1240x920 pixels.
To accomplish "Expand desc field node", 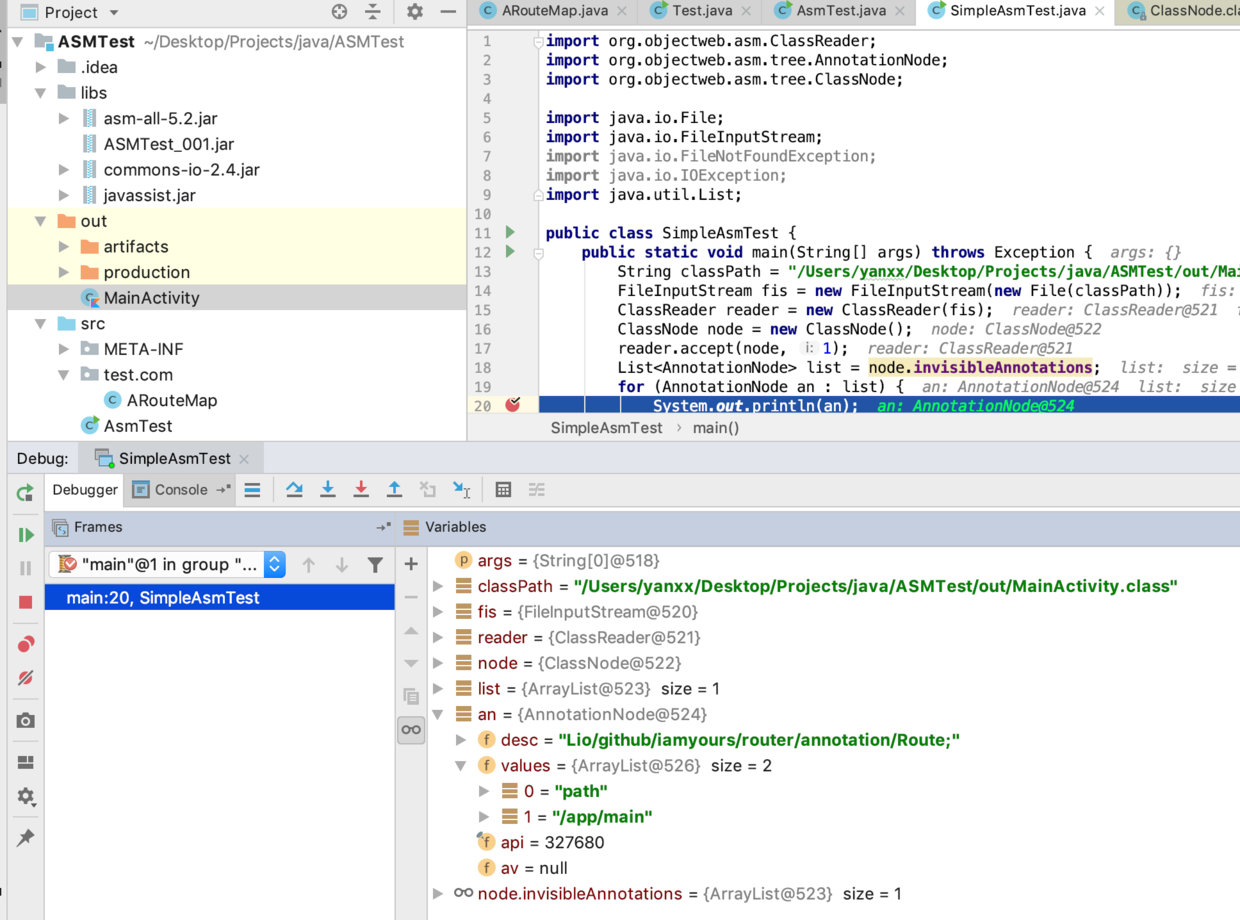I will (x=461, y=740).
